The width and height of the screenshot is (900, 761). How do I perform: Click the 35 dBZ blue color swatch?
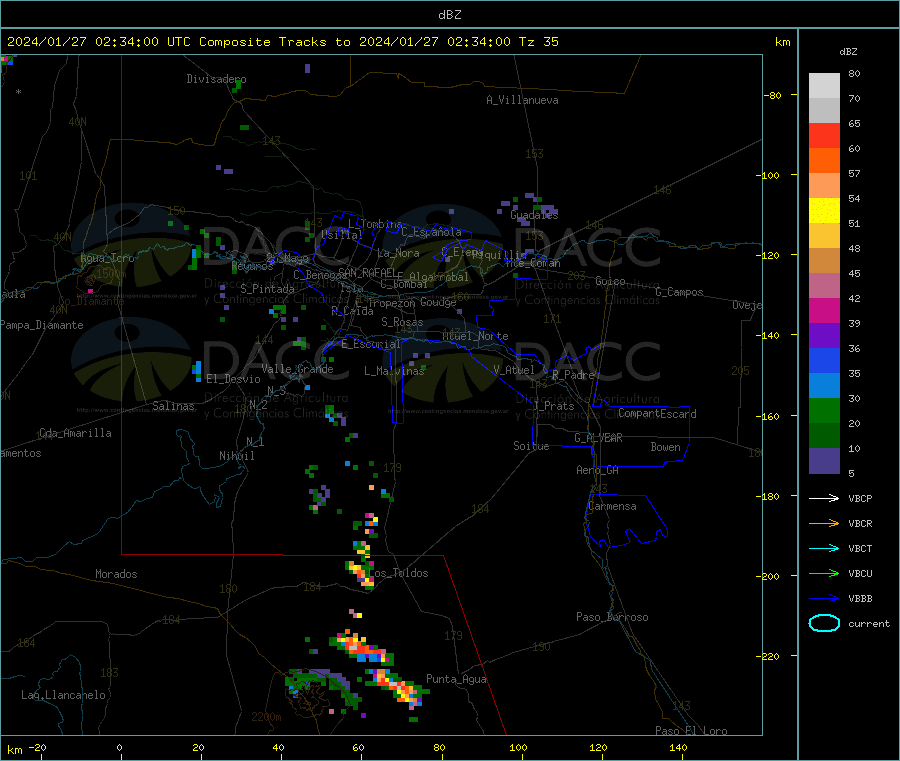click(824, 360)
